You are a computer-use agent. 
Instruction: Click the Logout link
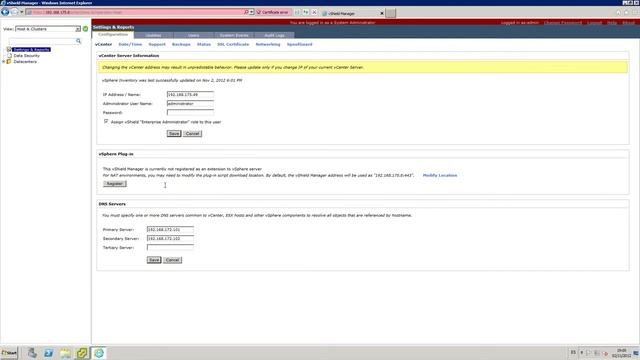pyautogui.click(x=594, y=22)
